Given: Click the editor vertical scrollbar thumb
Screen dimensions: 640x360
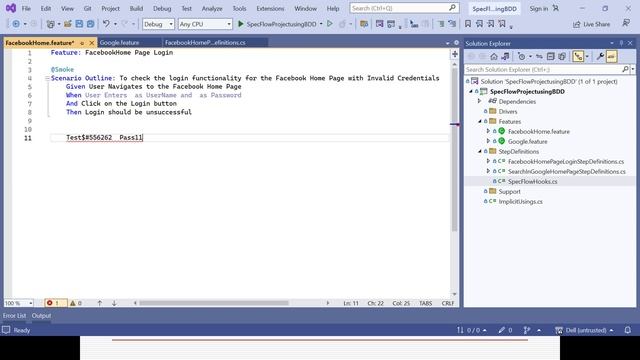Looking at the screenshot, I should [454, 149].
